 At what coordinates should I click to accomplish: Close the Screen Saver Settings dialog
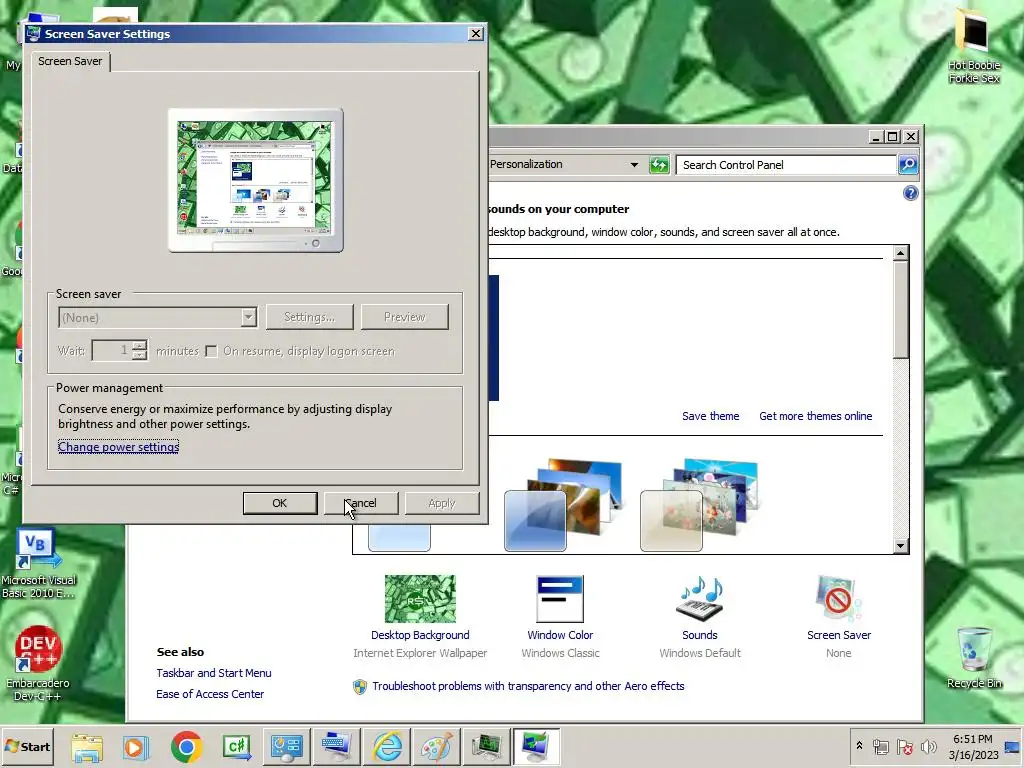tap(476, 33)
